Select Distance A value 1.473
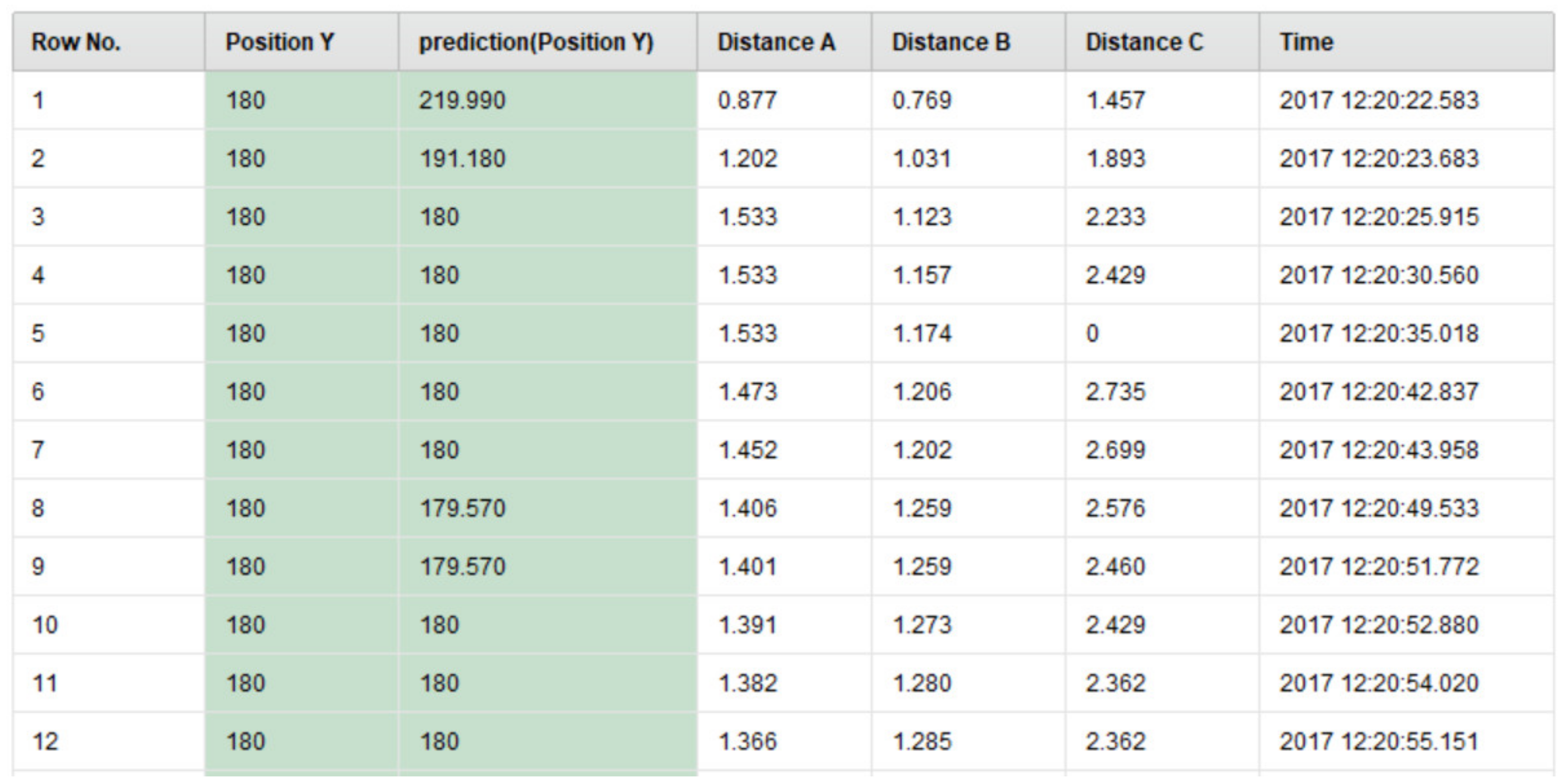Screen dimensions: 1568x784 tap(784, 392)
